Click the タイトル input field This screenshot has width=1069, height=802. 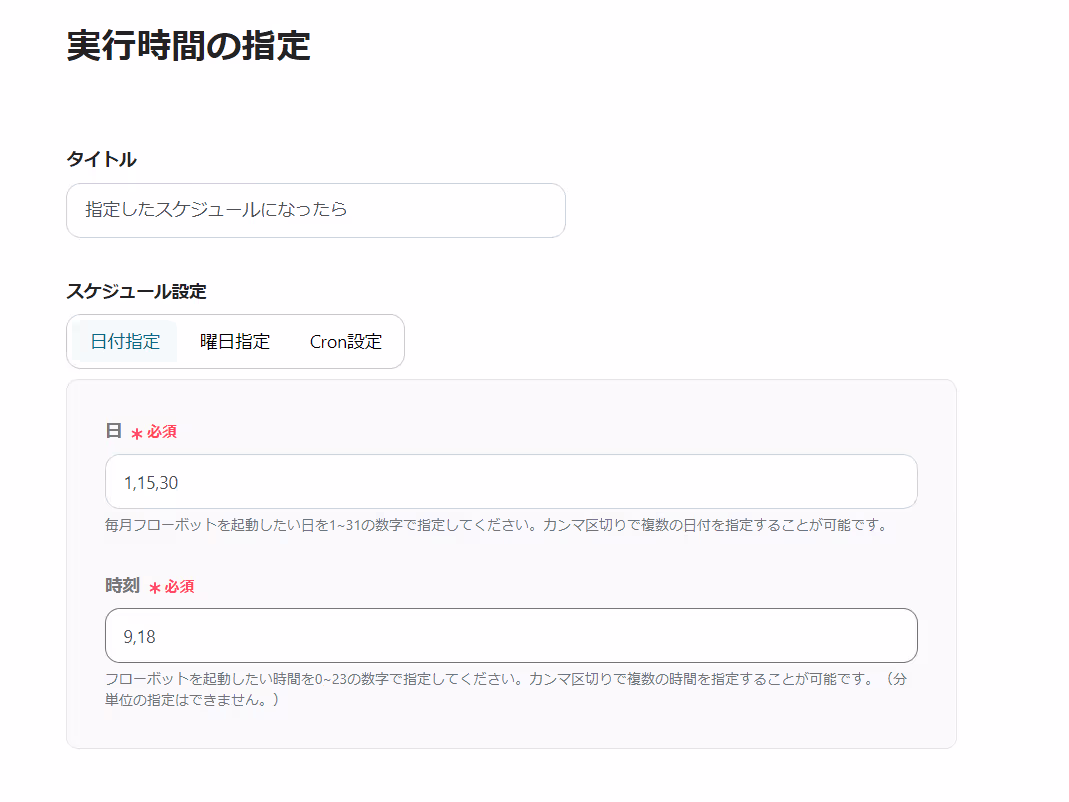point(316,210)
